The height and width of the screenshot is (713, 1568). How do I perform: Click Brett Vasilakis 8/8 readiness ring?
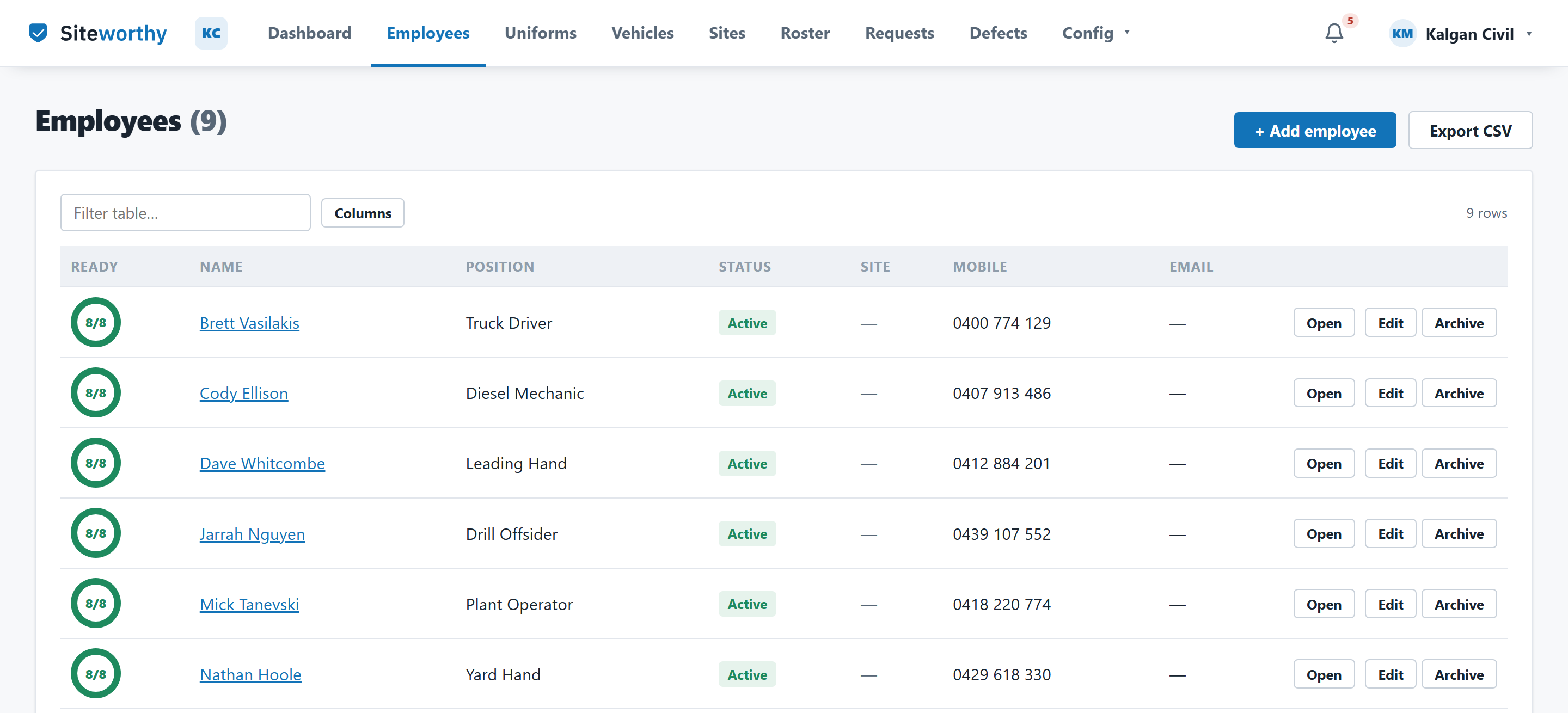pyautogui.click(x=96, y=322)
